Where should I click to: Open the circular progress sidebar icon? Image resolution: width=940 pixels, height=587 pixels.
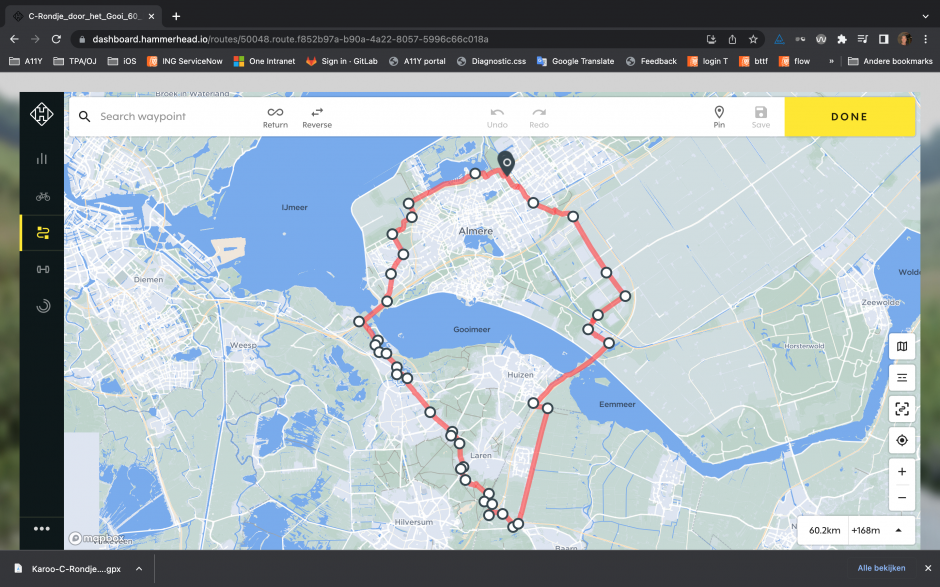tap(43, 306)
